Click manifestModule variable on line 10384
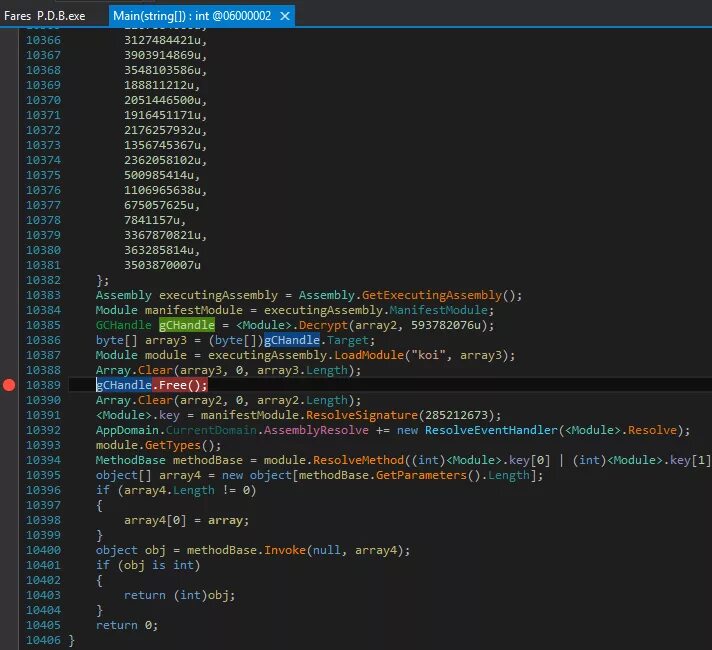 194,310
